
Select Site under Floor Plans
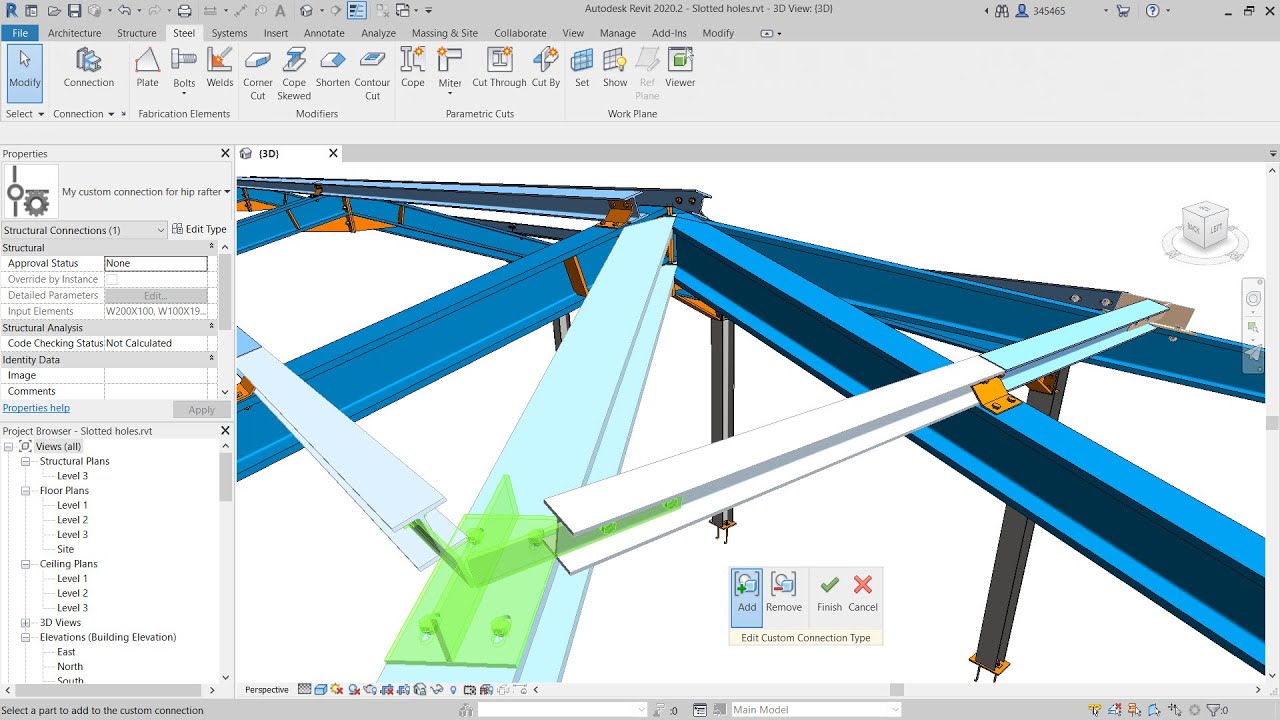[x=65, y=549]
